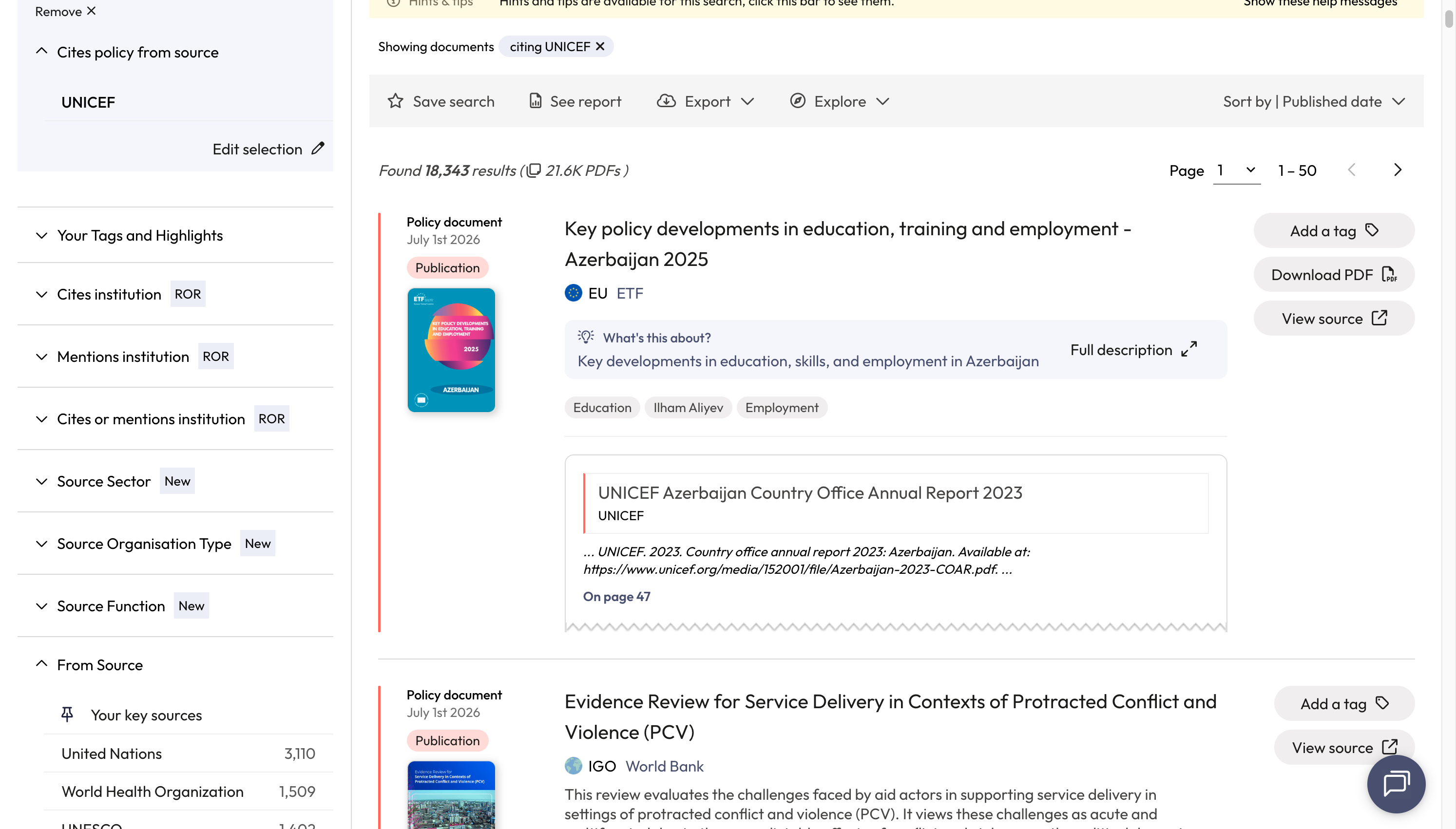The width and height of the screenshot is (1456, 829).
Task: Click the Explore compass icon
Action: pos(798,101)
